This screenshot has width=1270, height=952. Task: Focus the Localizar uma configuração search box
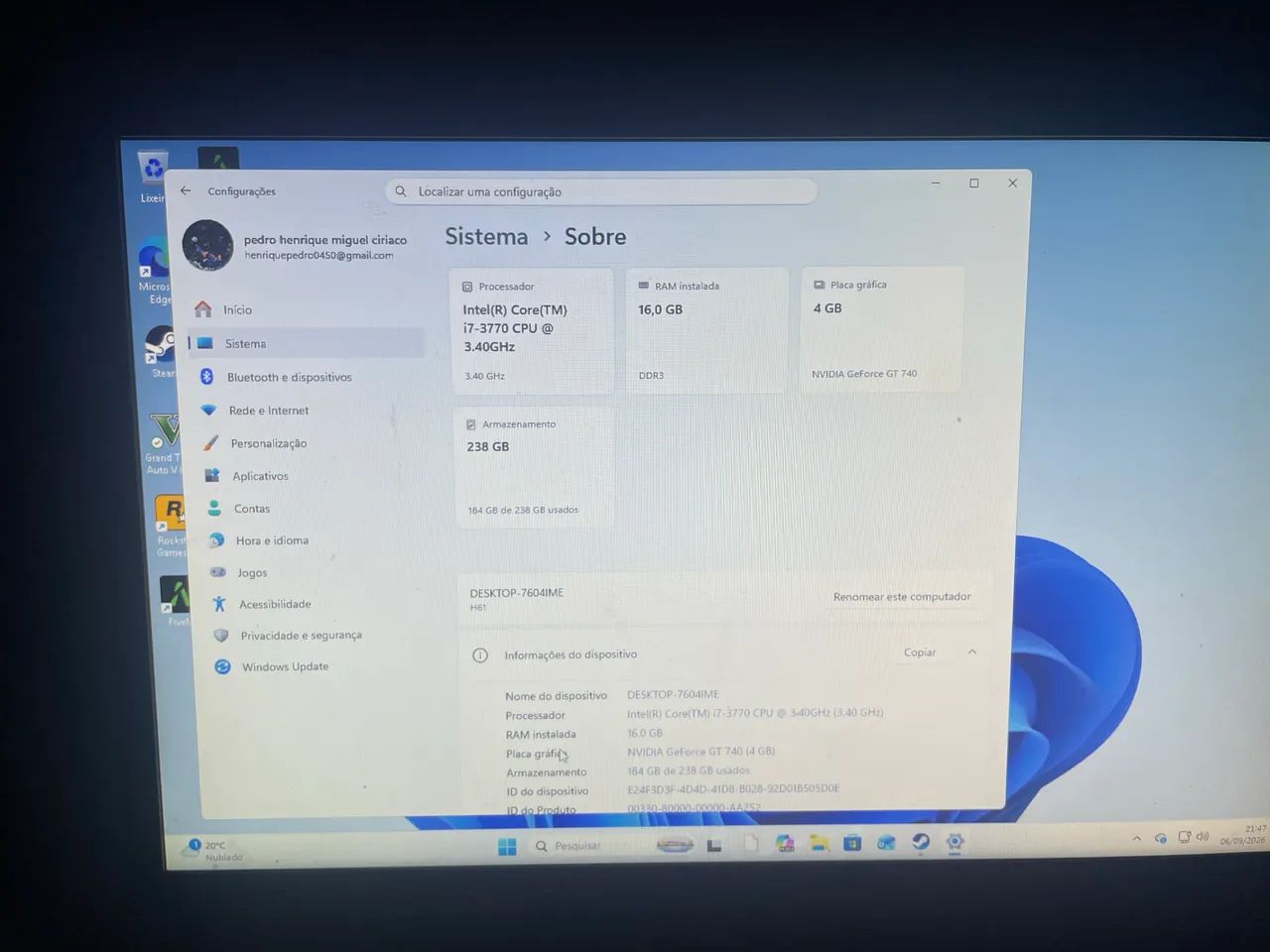[601, 191]
